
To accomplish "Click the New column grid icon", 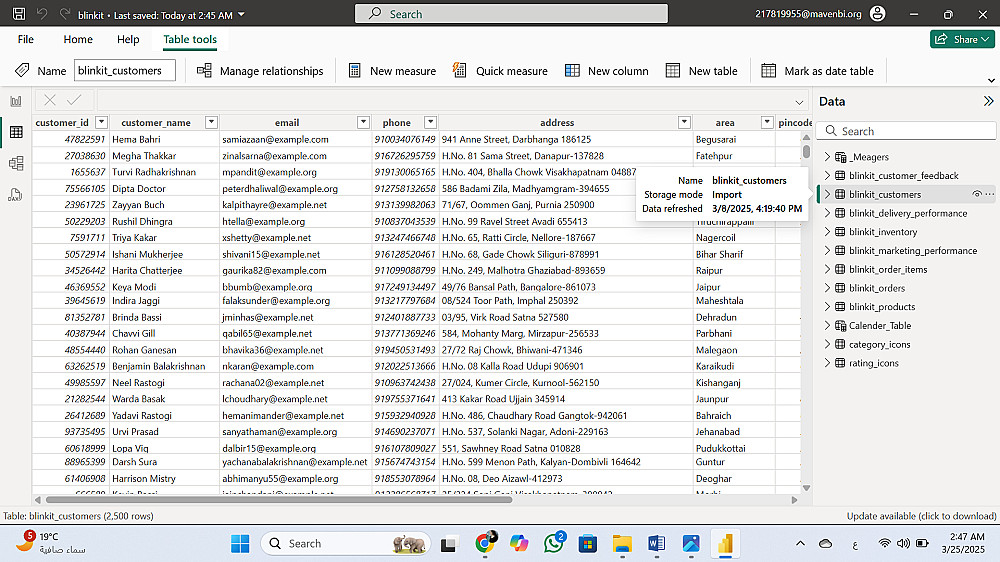I will 572,70.
